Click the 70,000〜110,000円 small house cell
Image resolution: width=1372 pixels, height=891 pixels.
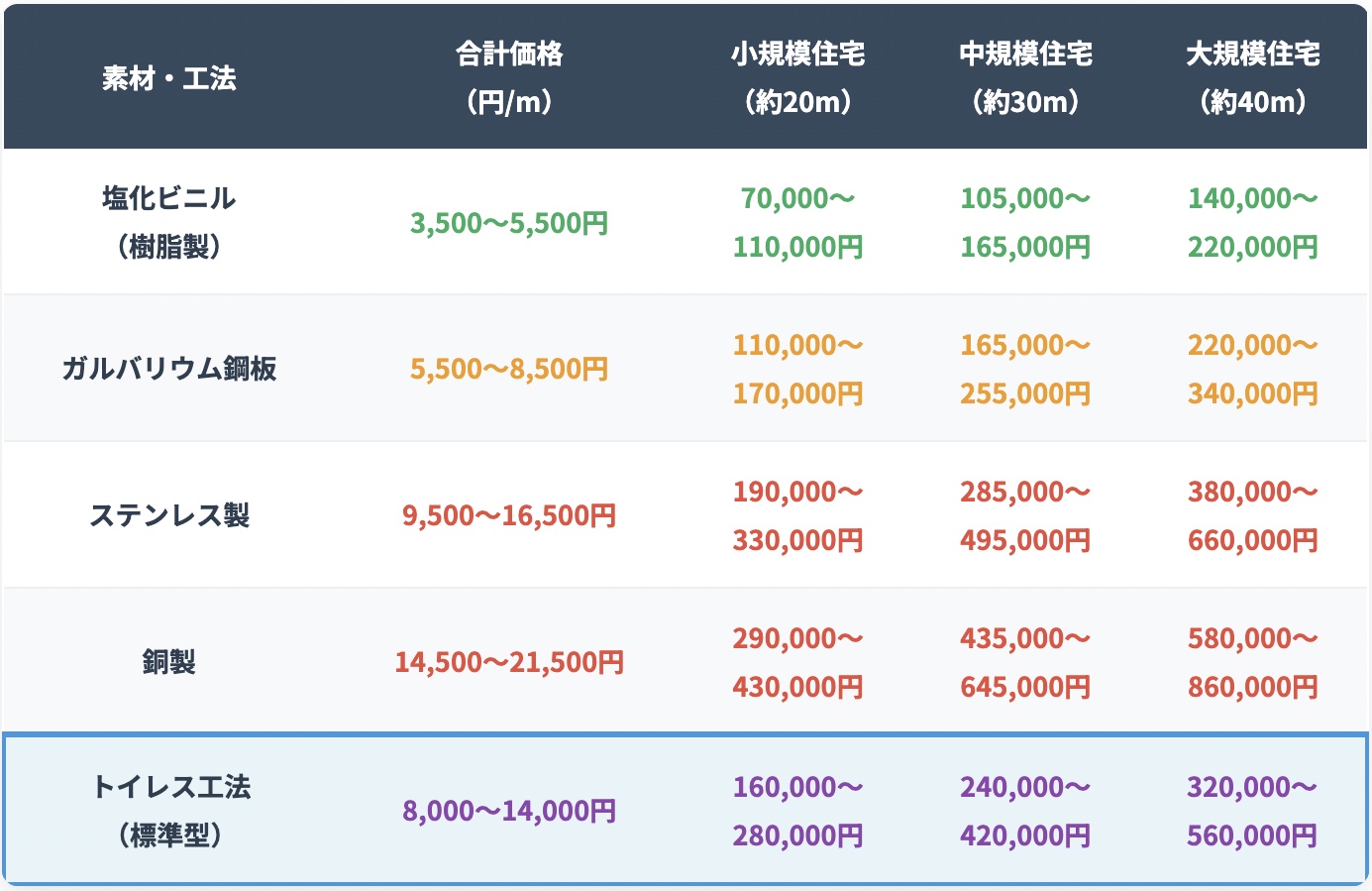[x=797, y=222]
